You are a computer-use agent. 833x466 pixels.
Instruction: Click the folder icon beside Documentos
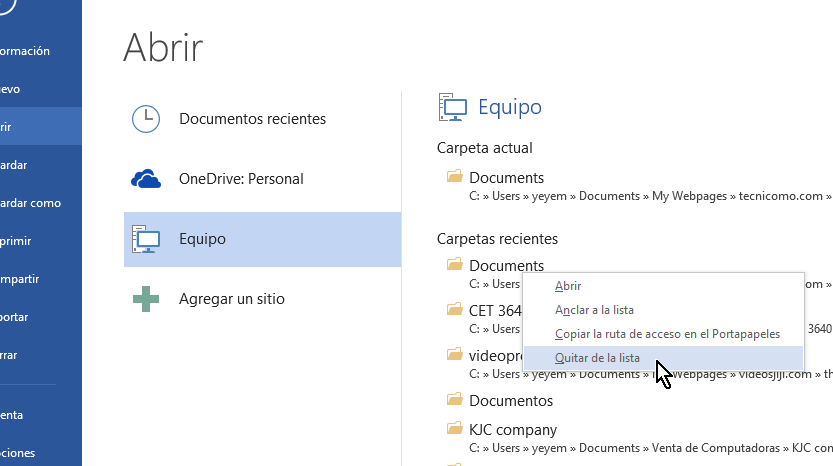click(x=455, y=399)
